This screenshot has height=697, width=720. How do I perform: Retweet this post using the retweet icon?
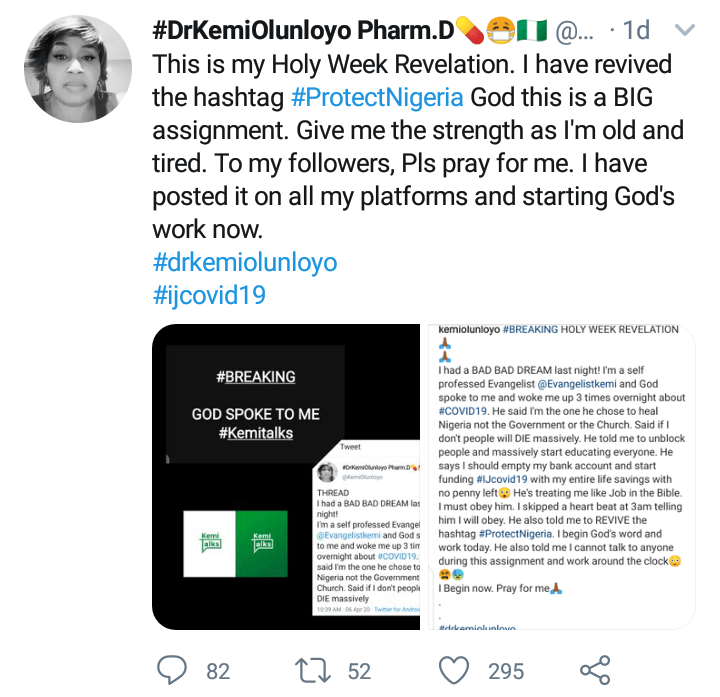pyautogui.click(x=314, y=669)
